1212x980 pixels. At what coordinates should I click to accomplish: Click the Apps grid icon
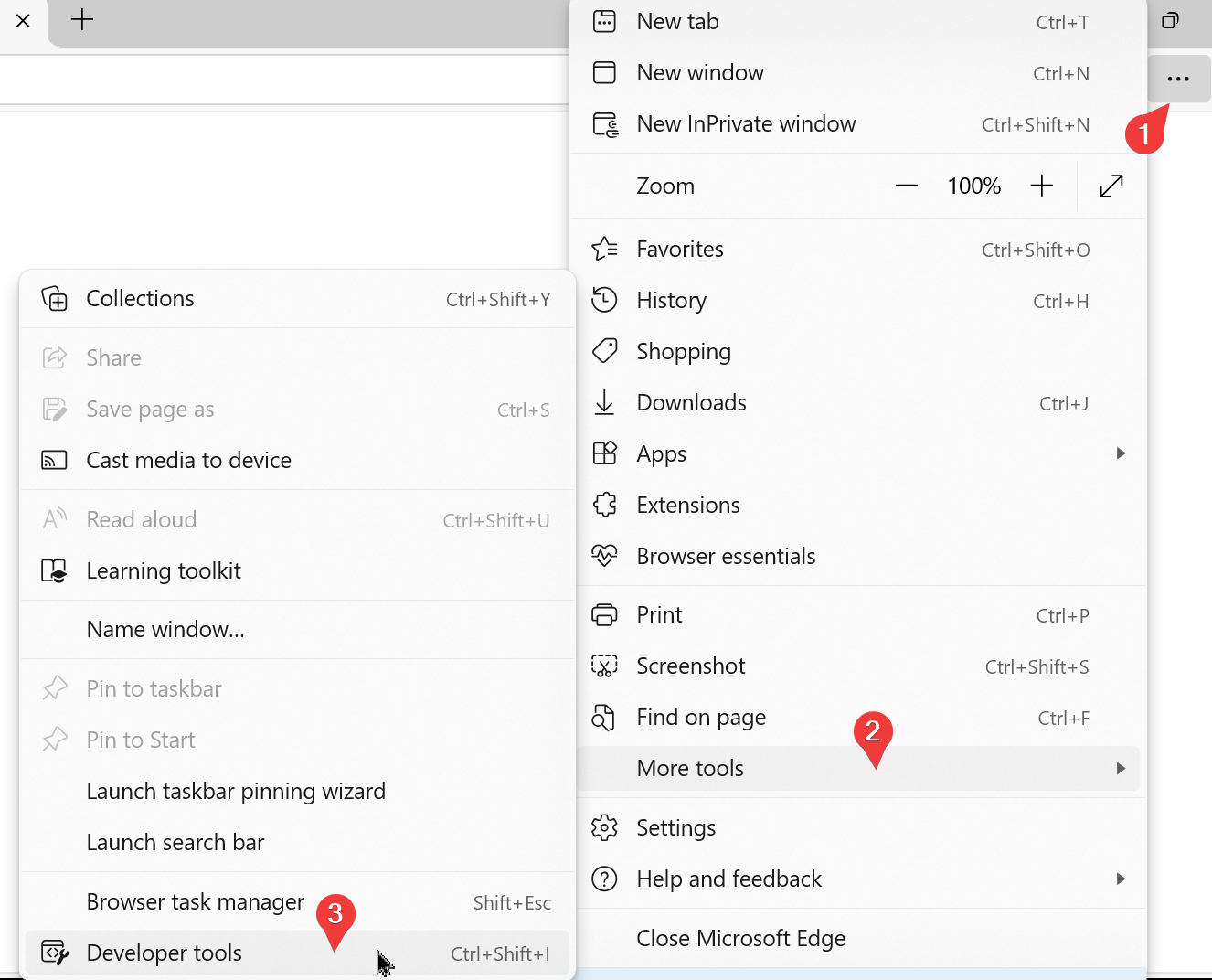click(604, 453)
